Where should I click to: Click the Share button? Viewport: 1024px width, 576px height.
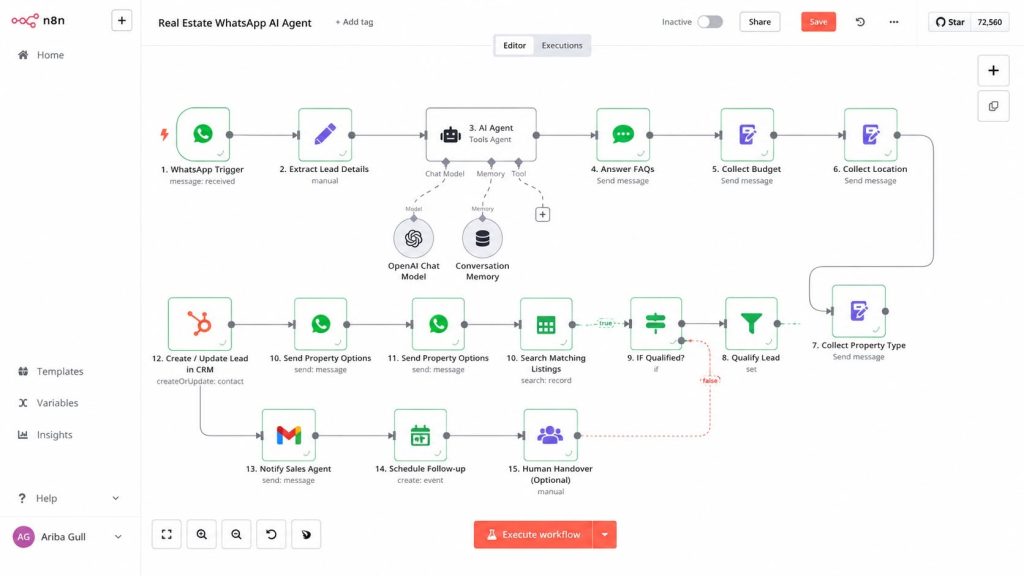(x=760, y=22)
